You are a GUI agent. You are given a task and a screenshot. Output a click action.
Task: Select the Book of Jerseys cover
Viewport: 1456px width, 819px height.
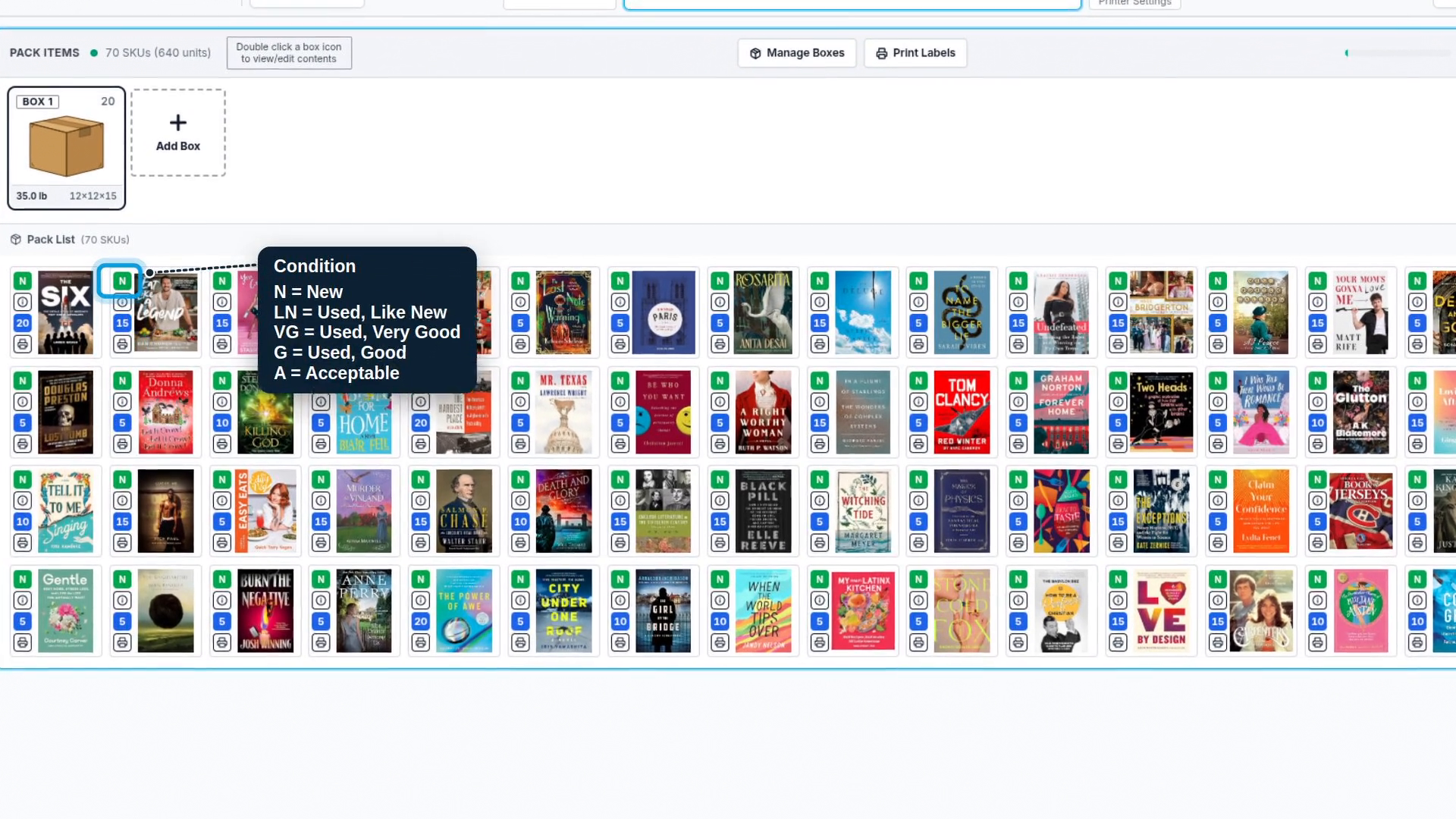[x=1360, y=511]
